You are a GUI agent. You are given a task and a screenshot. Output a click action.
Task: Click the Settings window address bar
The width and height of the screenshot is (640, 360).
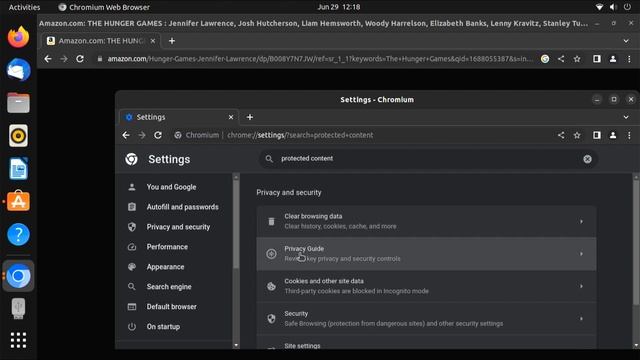pyautogui.click(x=363, y=135)
